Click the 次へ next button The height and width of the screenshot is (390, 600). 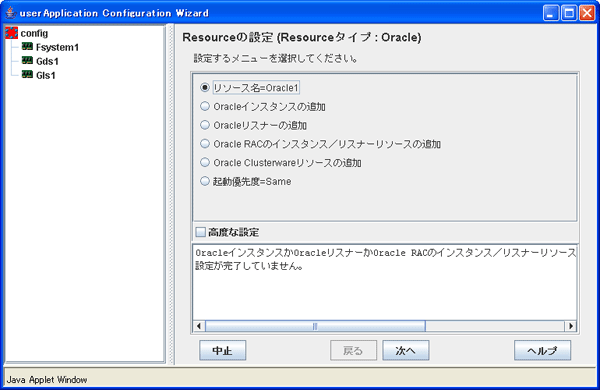[406, 350]
